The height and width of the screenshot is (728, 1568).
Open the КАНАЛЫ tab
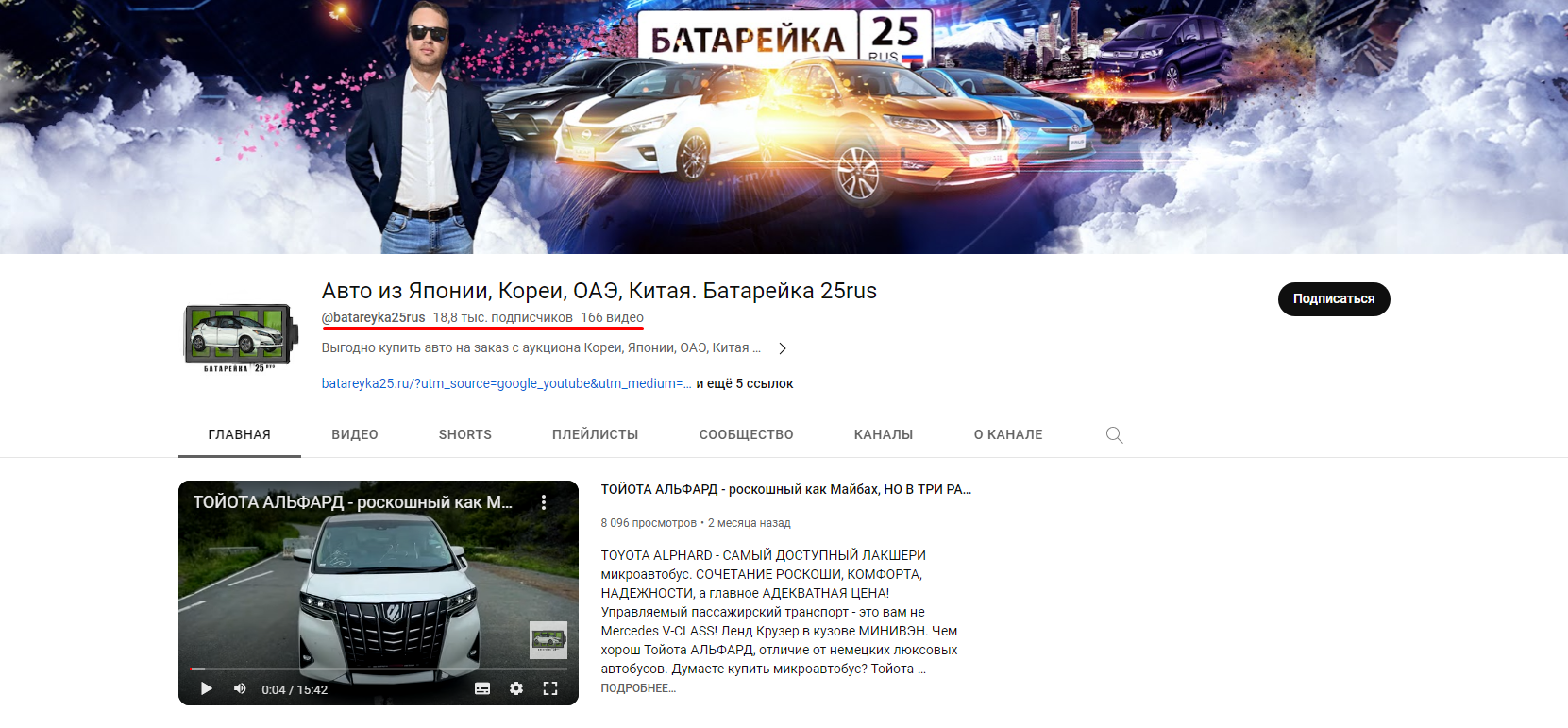tap(884, 434)
